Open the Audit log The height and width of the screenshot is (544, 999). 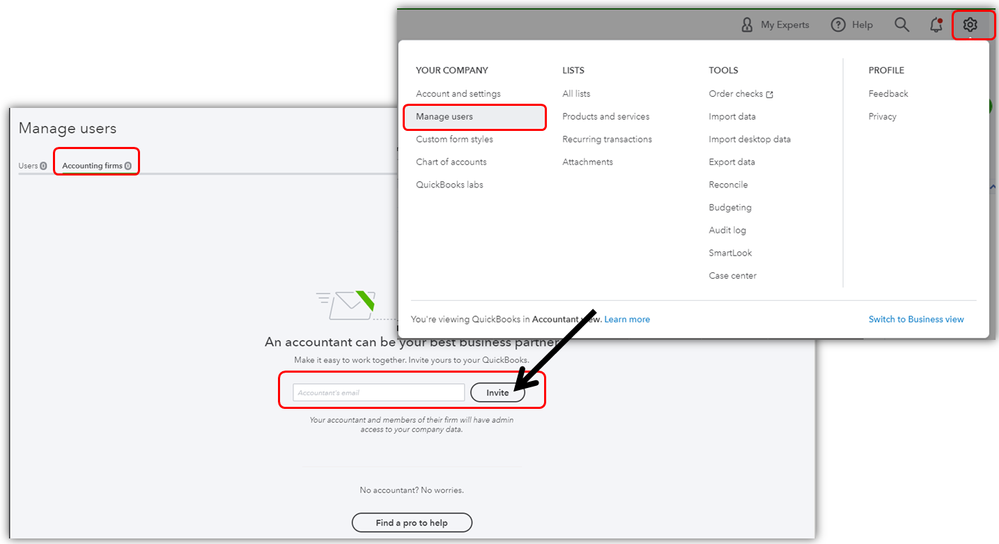(727, 230)
